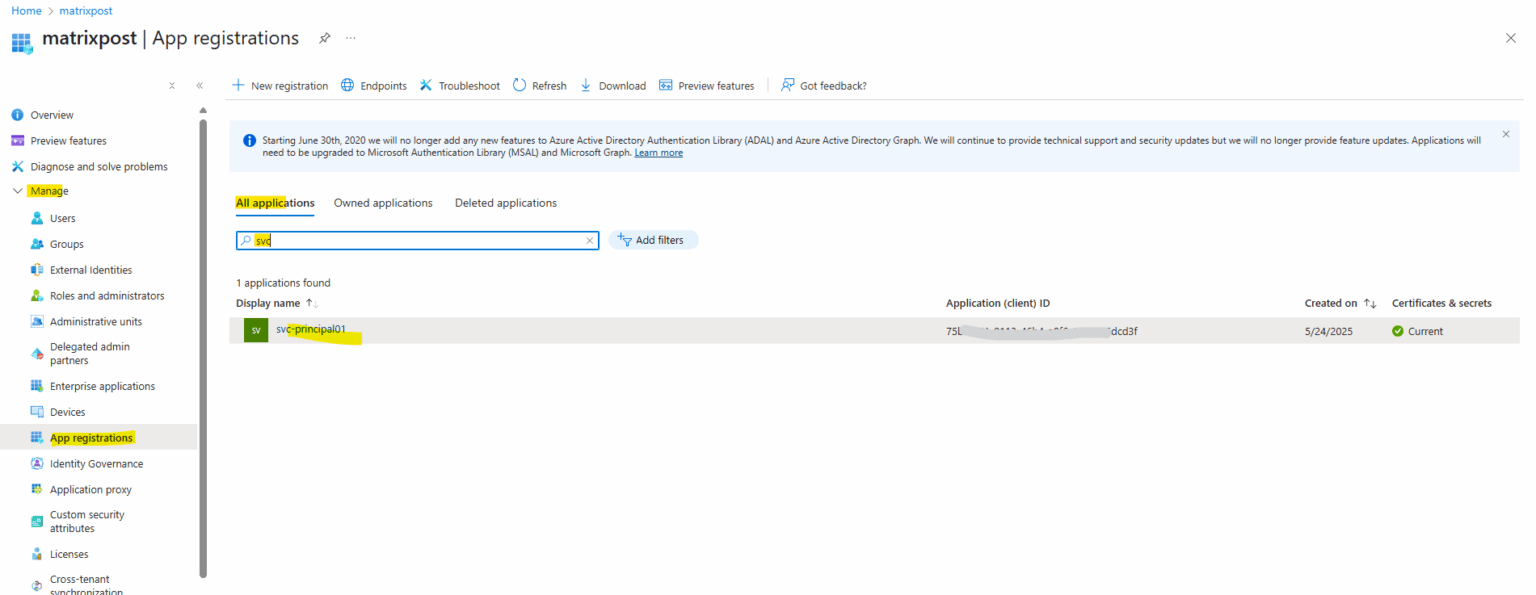Viewport: 1536px width, 595px height.
Task: Open the Learn more link about MSAL
Action: tap(658, 152)
